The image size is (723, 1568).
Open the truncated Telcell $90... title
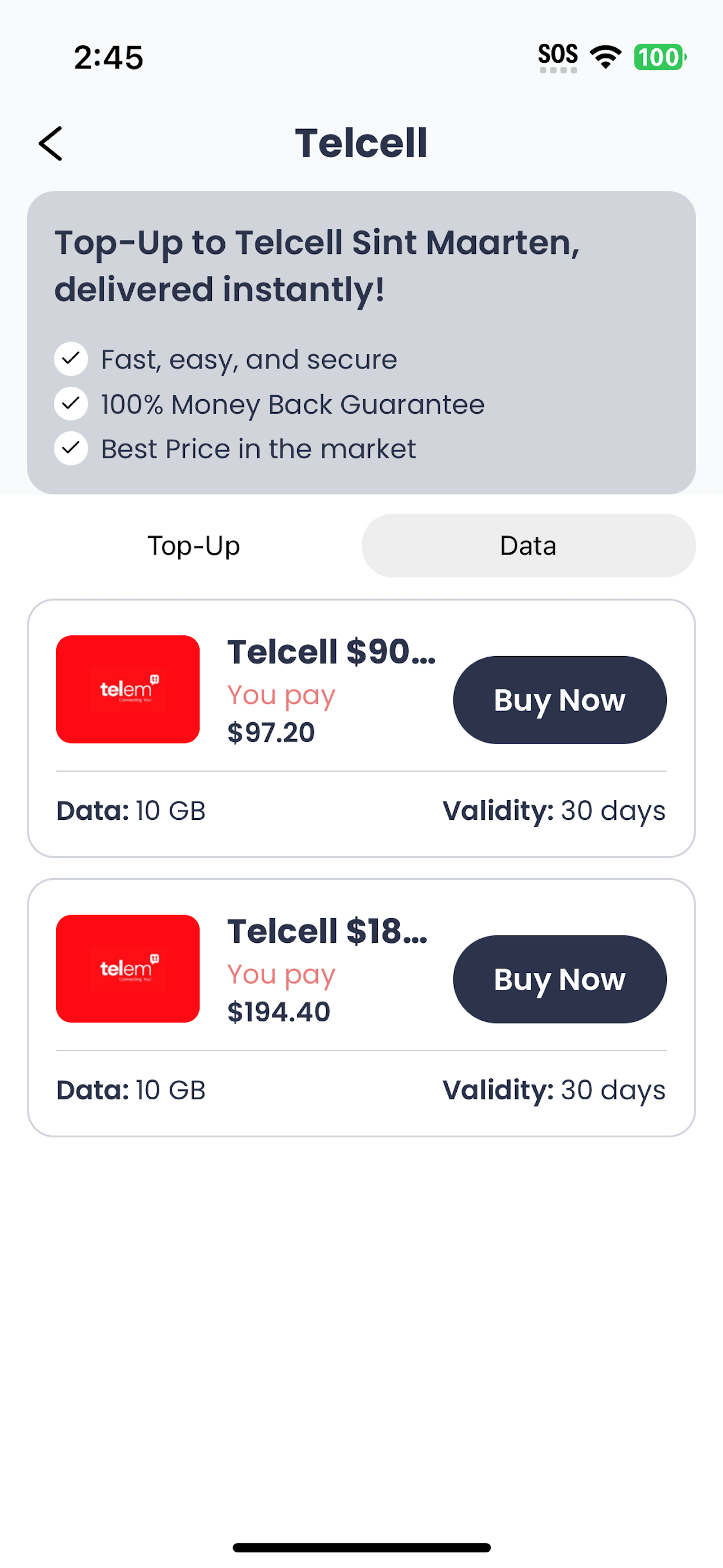click(332, 652)
